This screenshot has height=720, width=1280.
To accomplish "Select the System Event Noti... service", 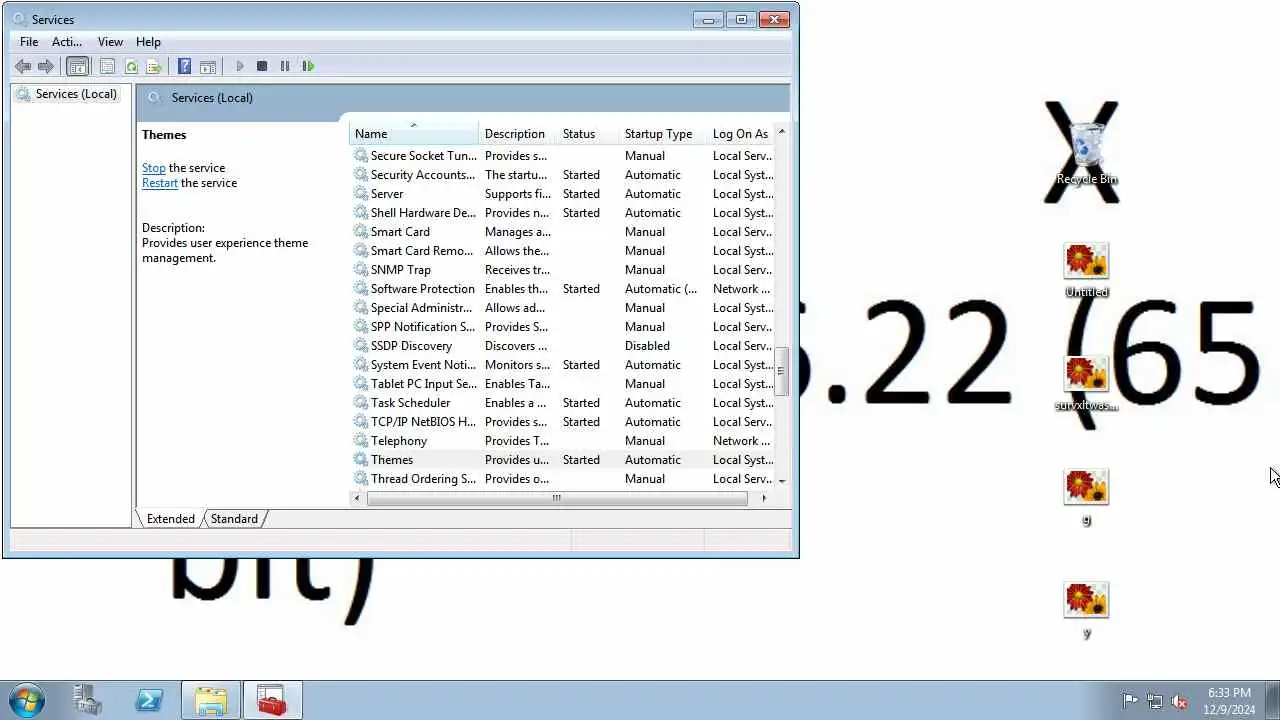I will (x=563, y=365).
